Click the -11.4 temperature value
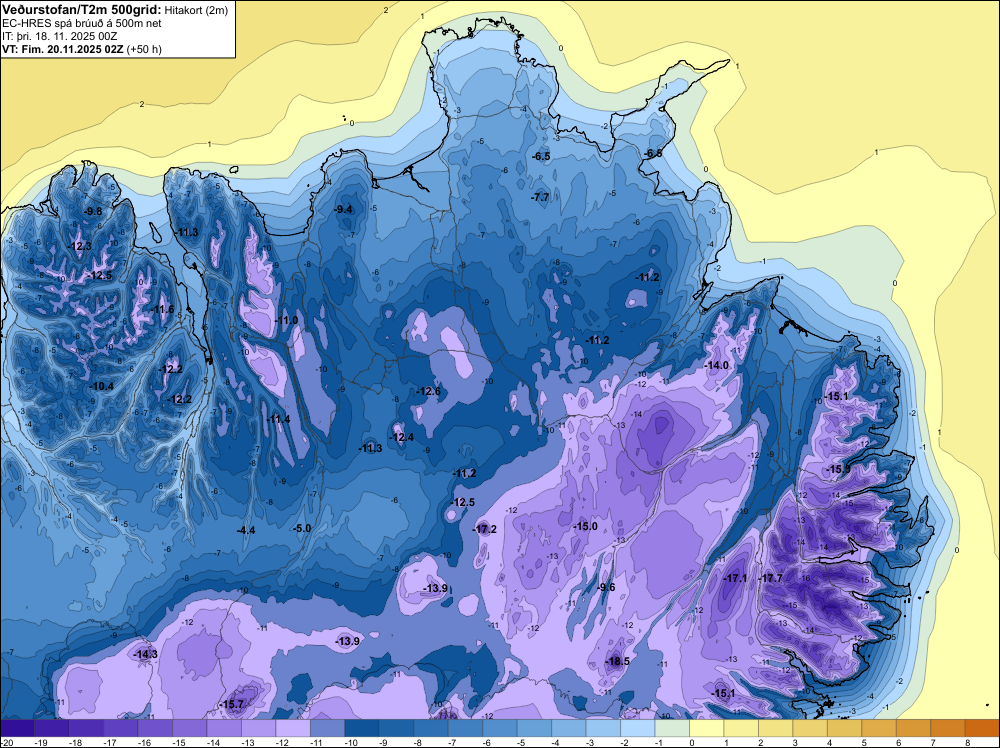This screenshot has height=748, width=1000. pyautogui.click(x=279, y=419)
